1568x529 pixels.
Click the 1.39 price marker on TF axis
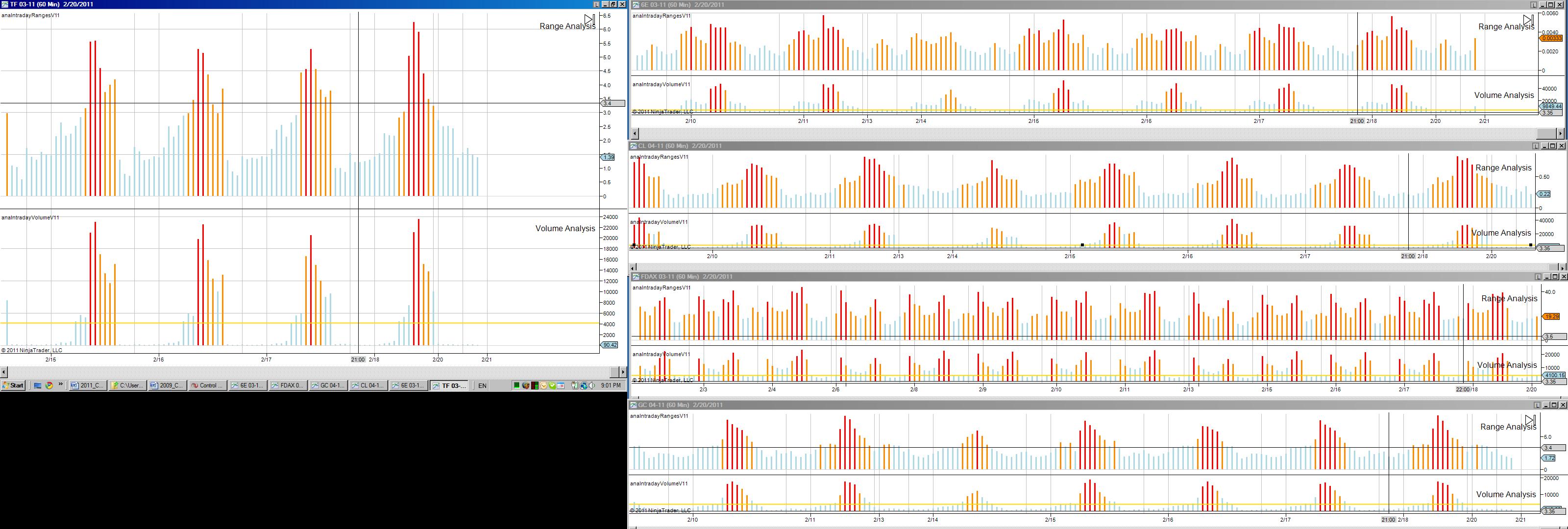(608, 157)
